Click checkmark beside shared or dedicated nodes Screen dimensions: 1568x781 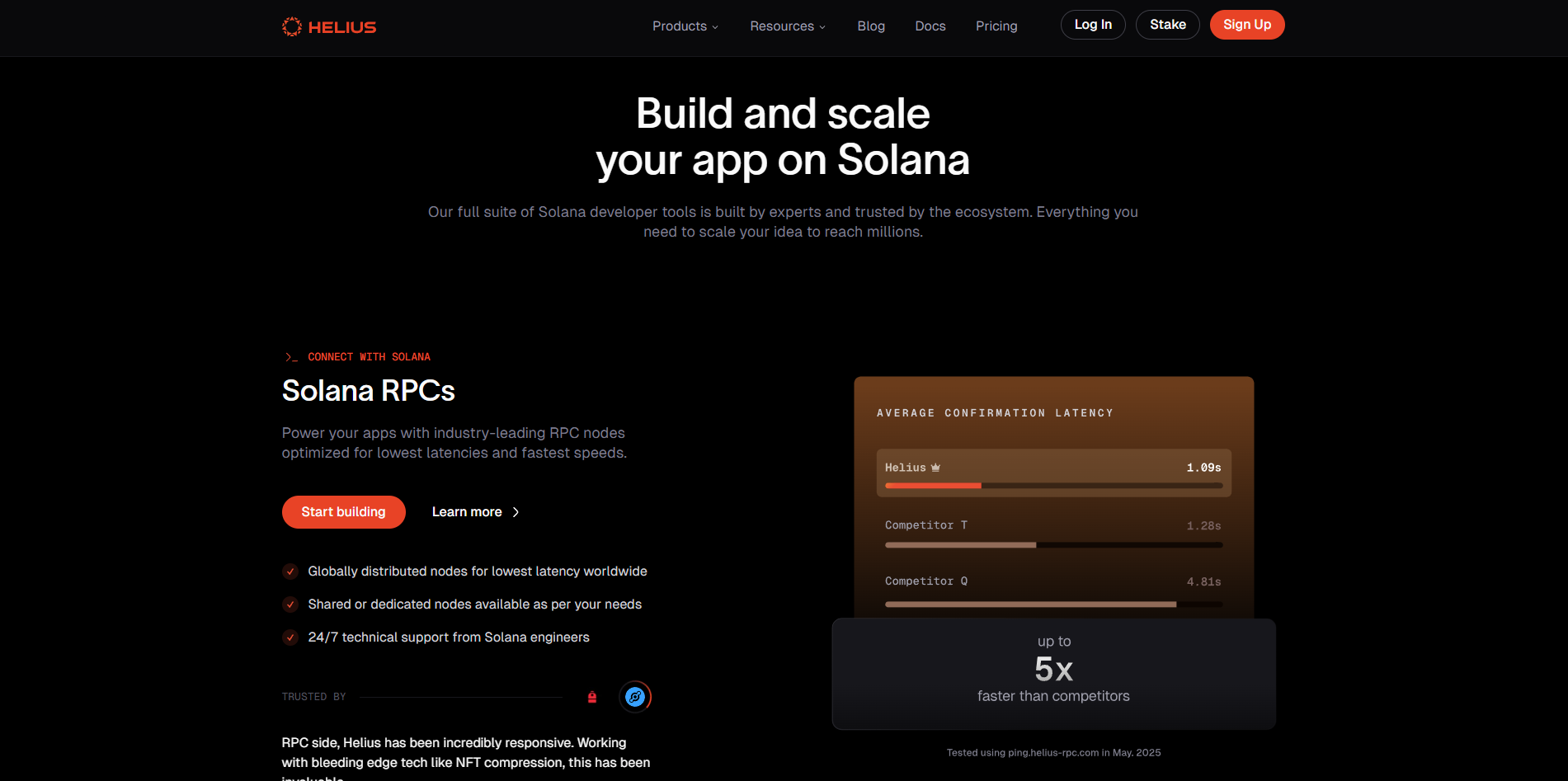tap(290, 605)
